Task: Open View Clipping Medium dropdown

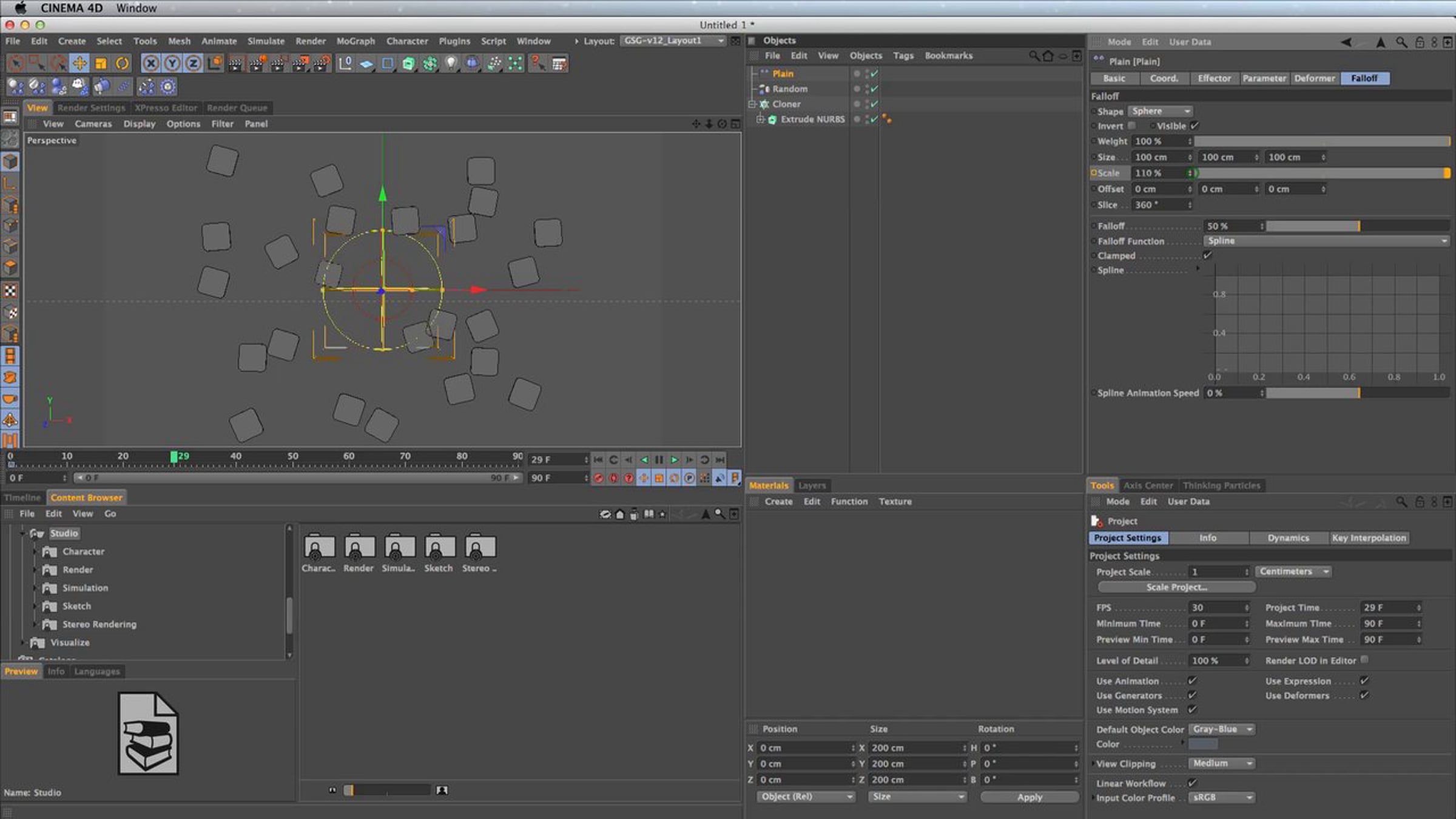Action: [1221, 763]
